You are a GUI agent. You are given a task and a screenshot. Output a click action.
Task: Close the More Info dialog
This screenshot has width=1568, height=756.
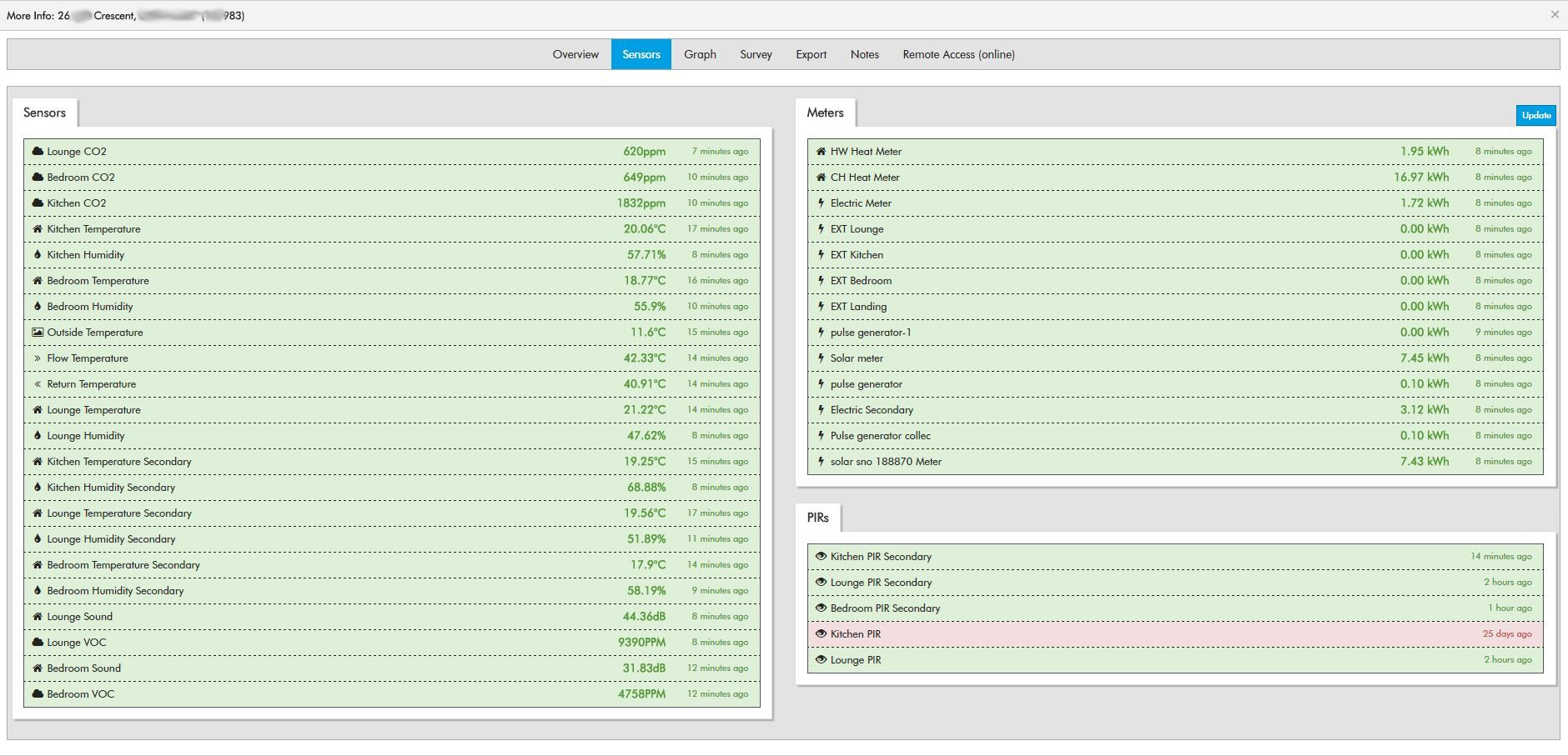(1555, 15)
